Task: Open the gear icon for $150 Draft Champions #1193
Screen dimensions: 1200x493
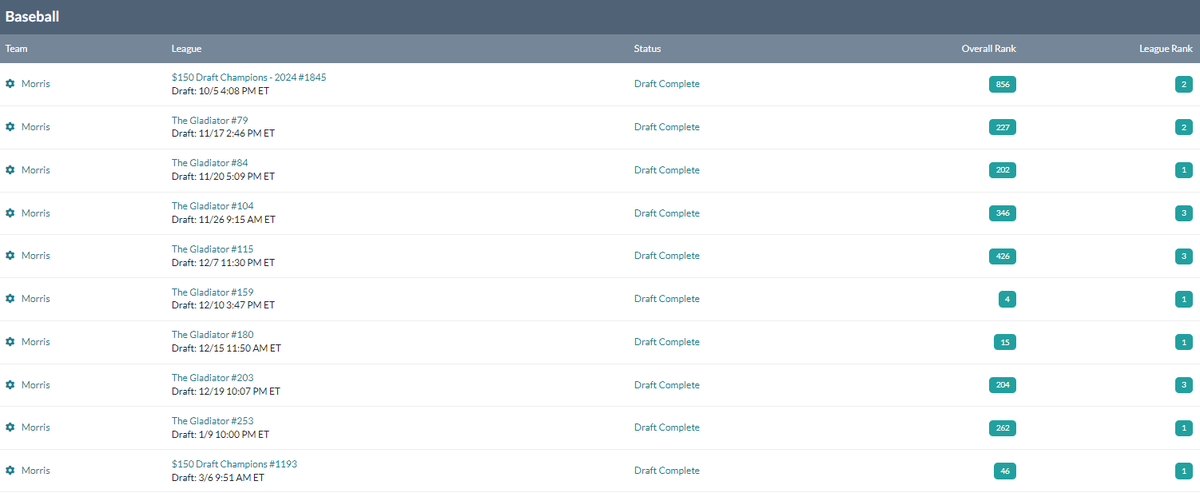Action: pos(10,471)
